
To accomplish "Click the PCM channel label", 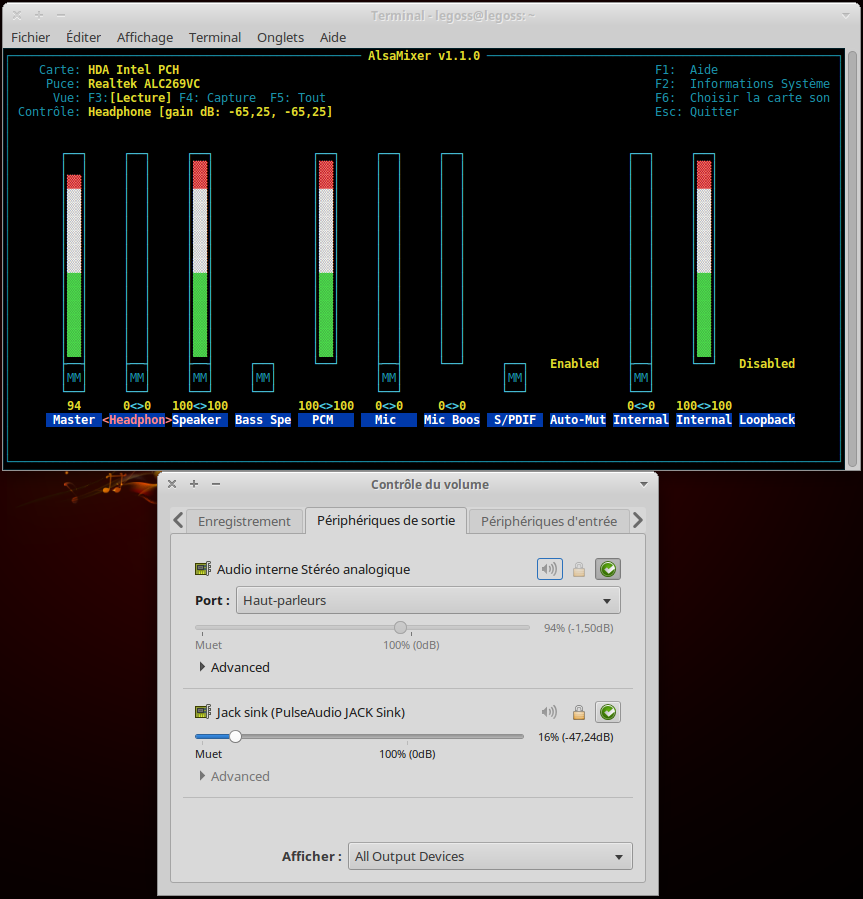I will pyautogui.click(x=326, y=420).
